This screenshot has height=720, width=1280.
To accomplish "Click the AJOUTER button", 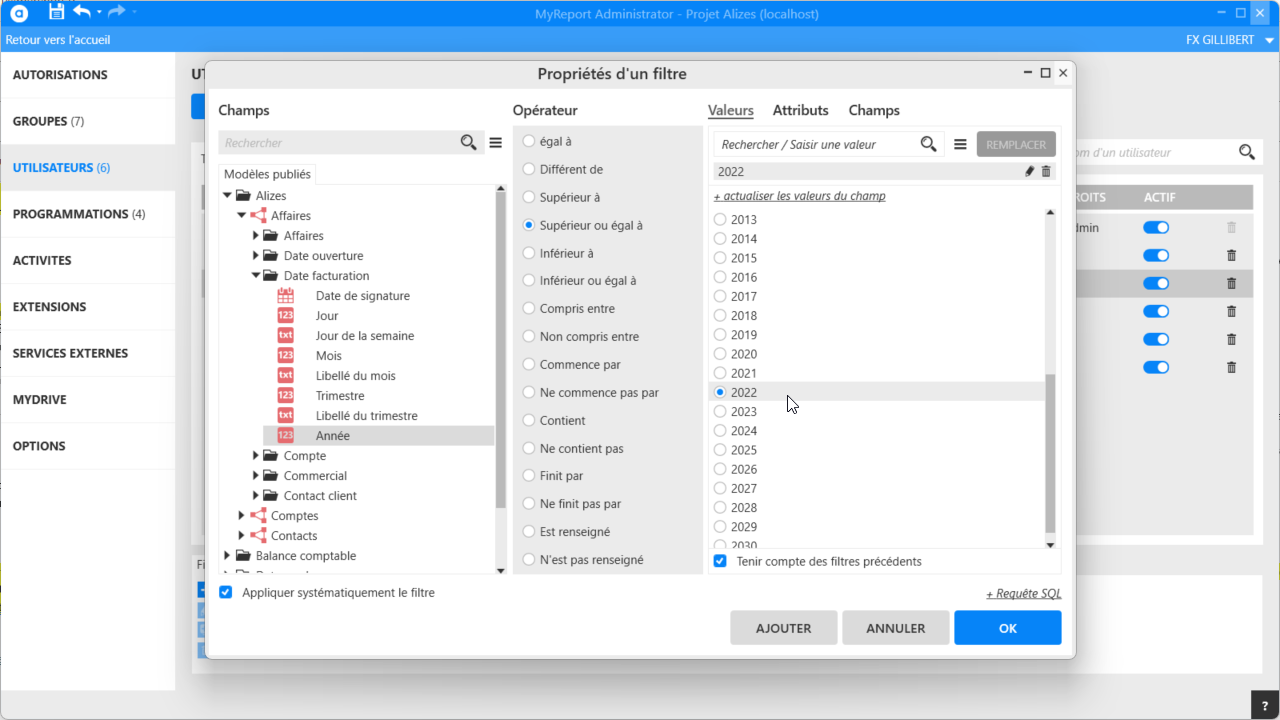I will point(783,628).
